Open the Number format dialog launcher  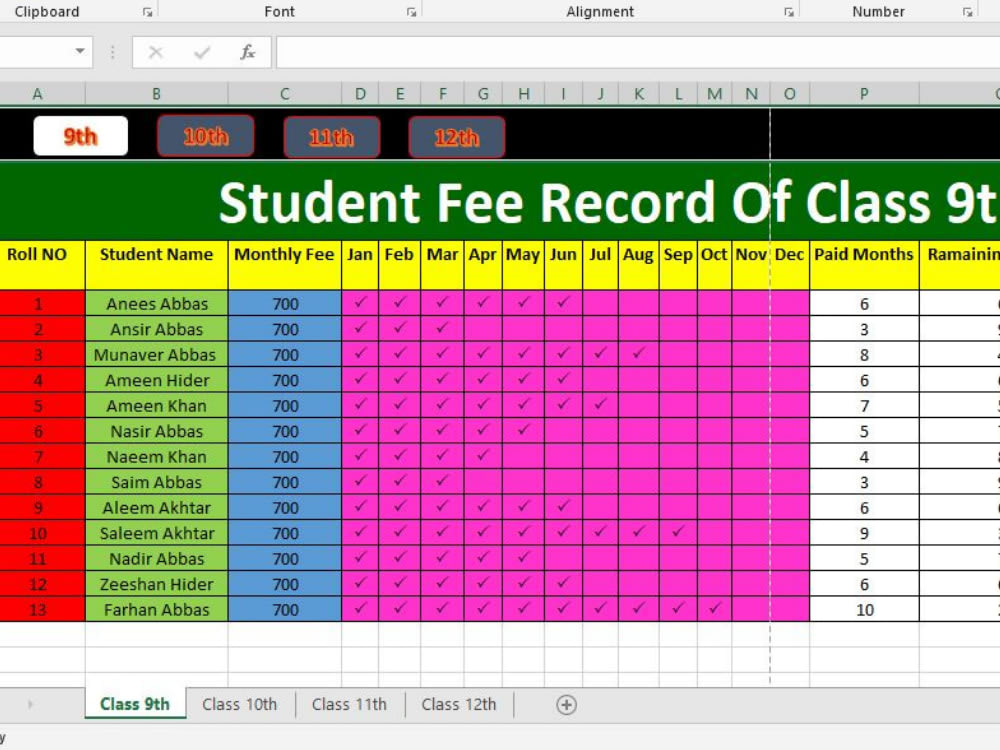(967, 12)
